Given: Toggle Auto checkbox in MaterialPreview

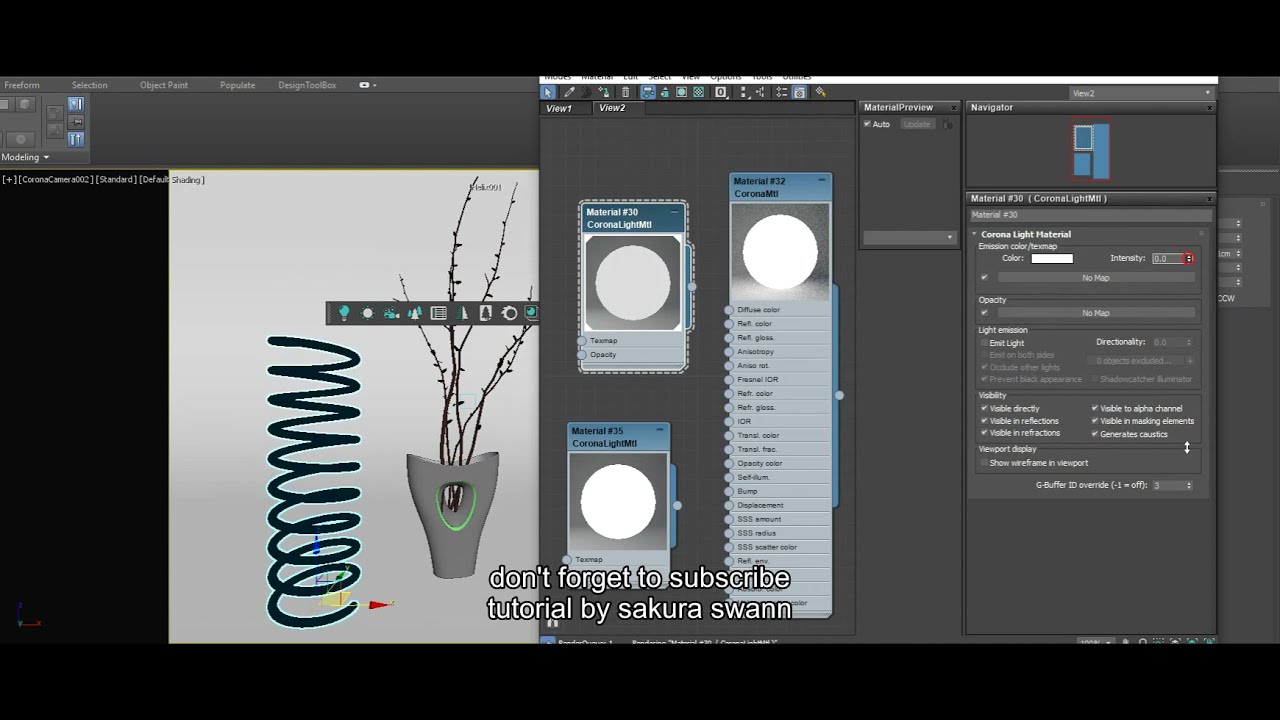Looking at the screenshot, I should 868,124.
